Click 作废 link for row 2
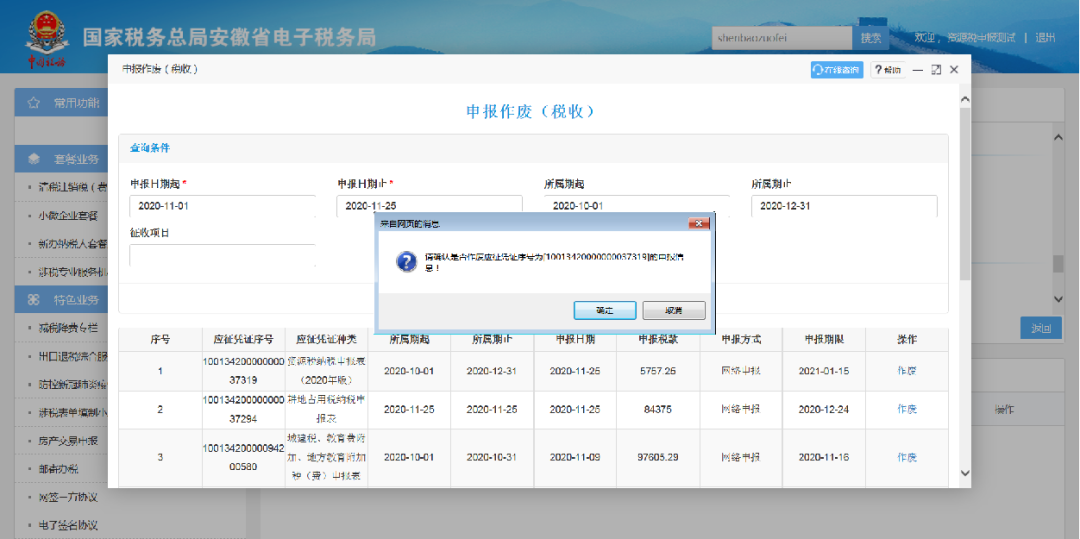Image resolution: width=1080 pixels, height=539 pixels. (x=907, y=409)
